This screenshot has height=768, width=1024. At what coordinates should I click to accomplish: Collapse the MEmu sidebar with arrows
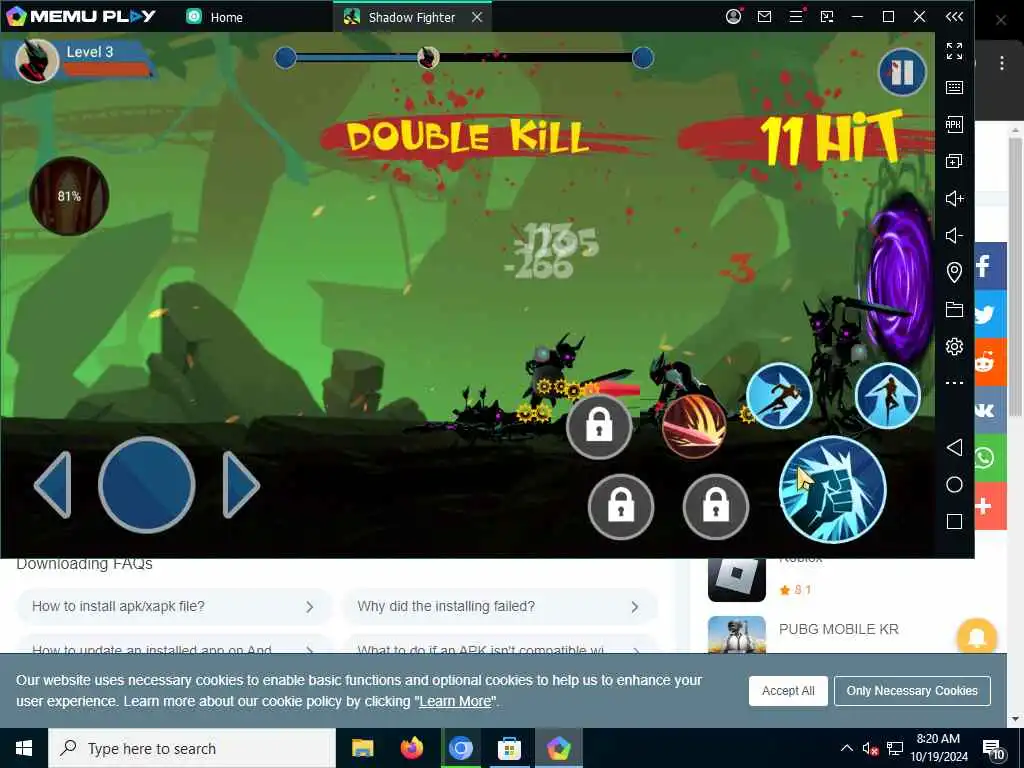coord(954,17)
